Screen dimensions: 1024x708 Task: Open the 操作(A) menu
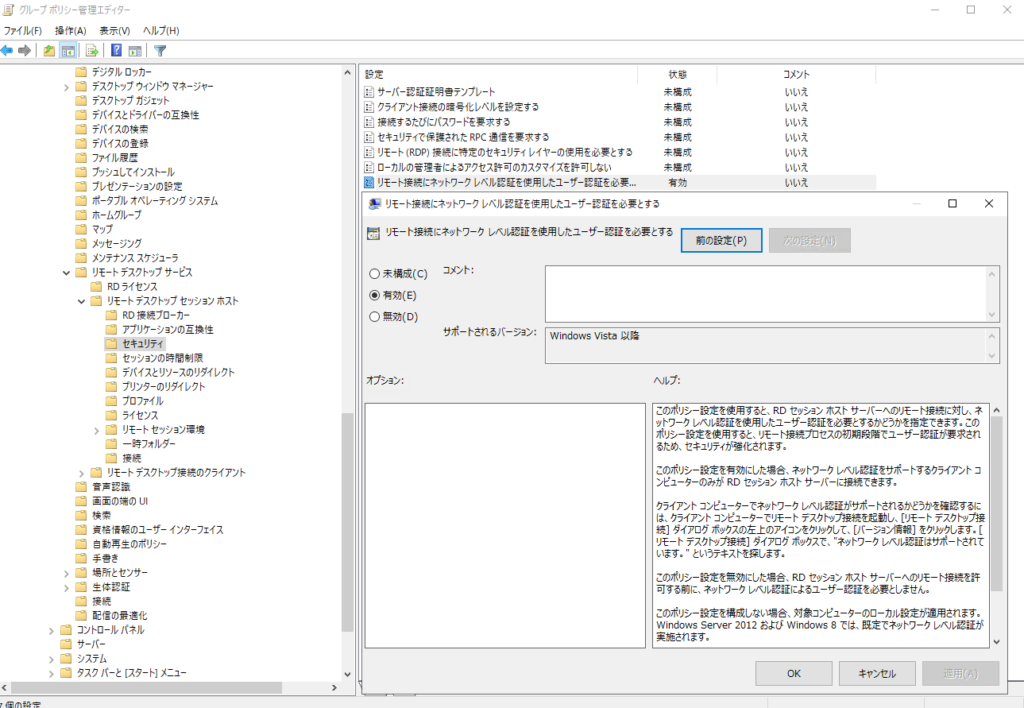tap(71, 31)
